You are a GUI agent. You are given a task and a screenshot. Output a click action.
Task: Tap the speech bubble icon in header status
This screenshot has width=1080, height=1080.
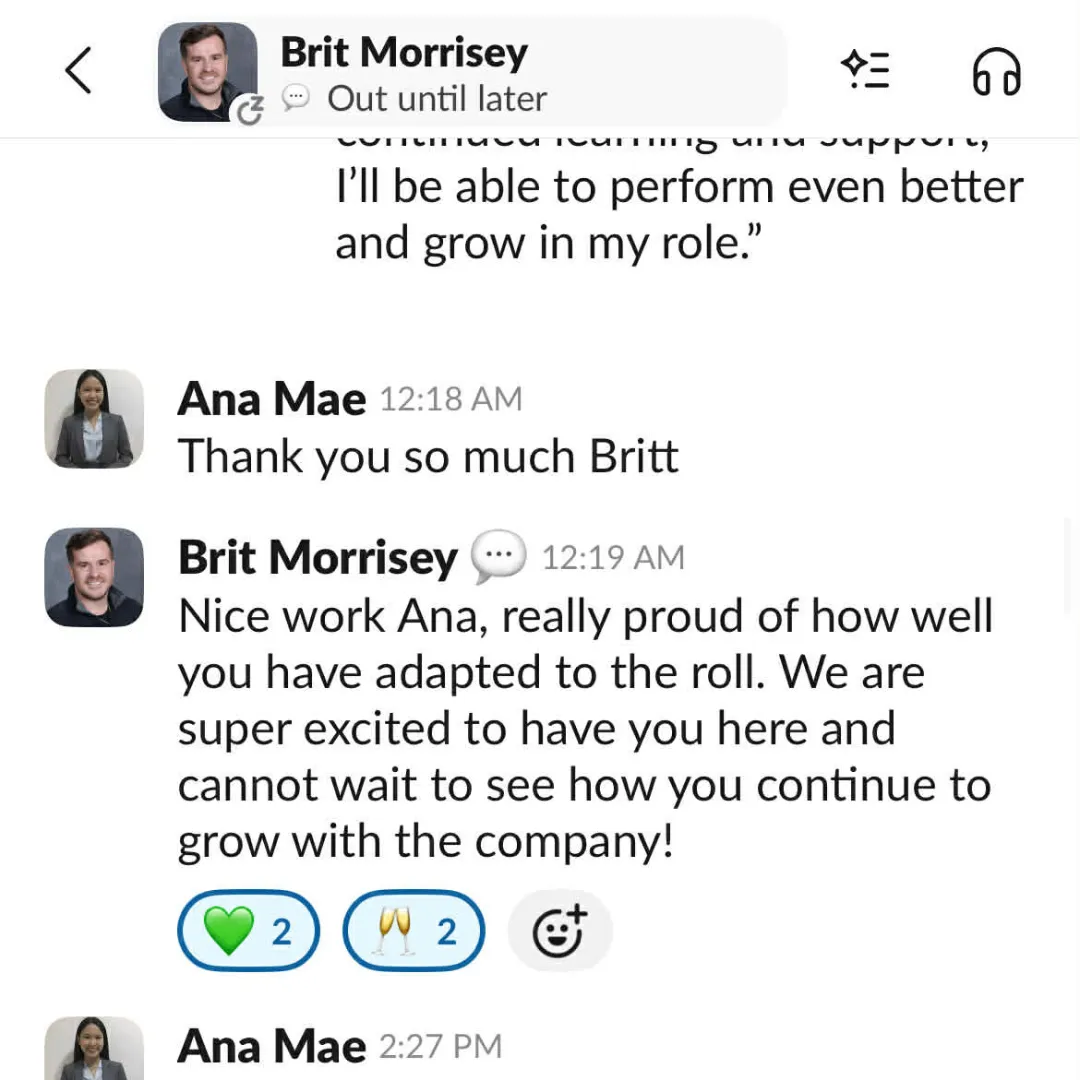pos(296,98)
